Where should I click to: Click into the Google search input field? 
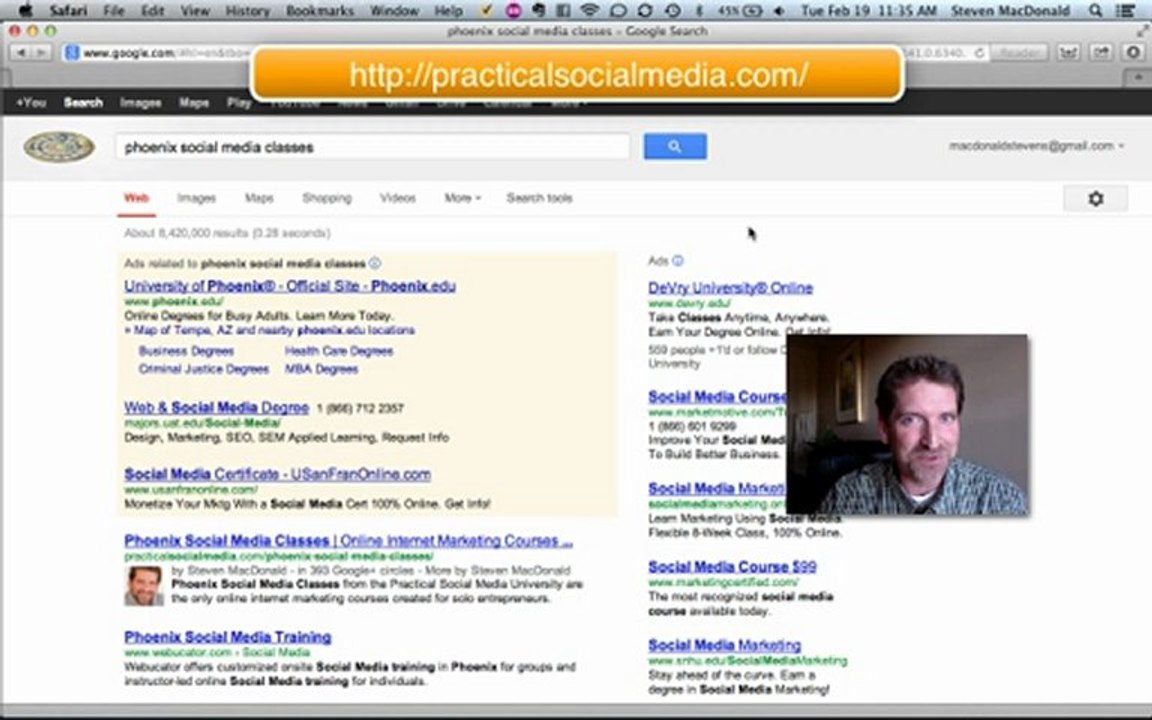coord(372,147)
